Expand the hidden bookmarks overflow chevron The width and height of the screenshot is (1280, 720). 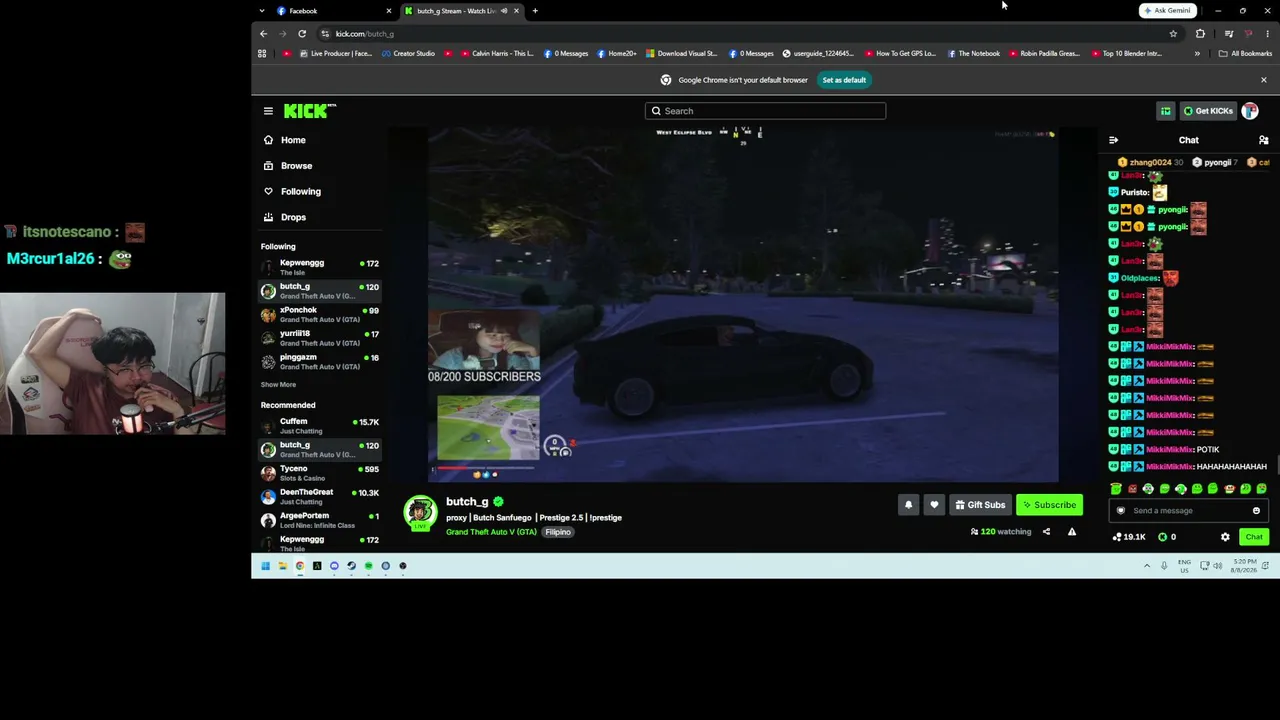1197,54
